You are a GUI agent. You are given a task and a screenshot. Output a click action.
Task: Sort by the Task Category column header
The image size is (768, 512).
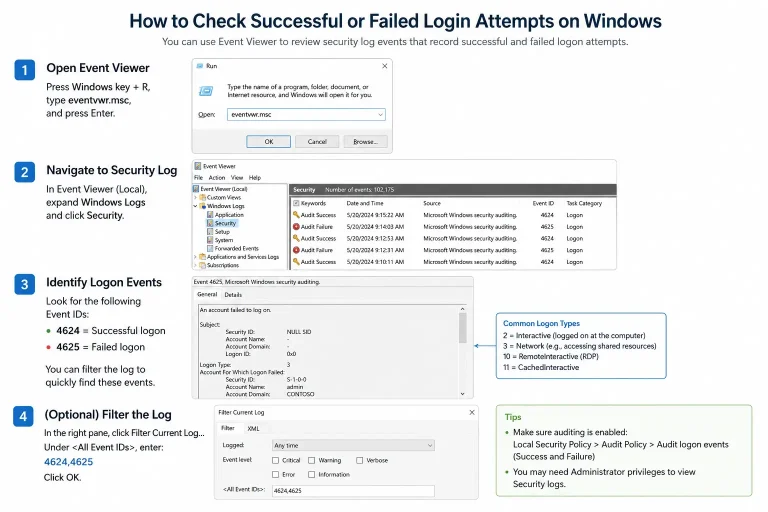(x=584, y=203)
